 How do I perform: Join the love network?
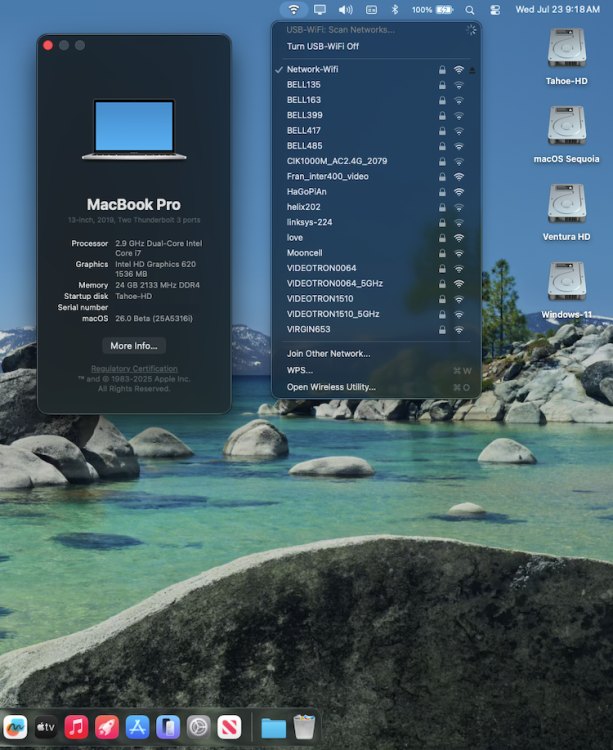[x=376, y=238]
